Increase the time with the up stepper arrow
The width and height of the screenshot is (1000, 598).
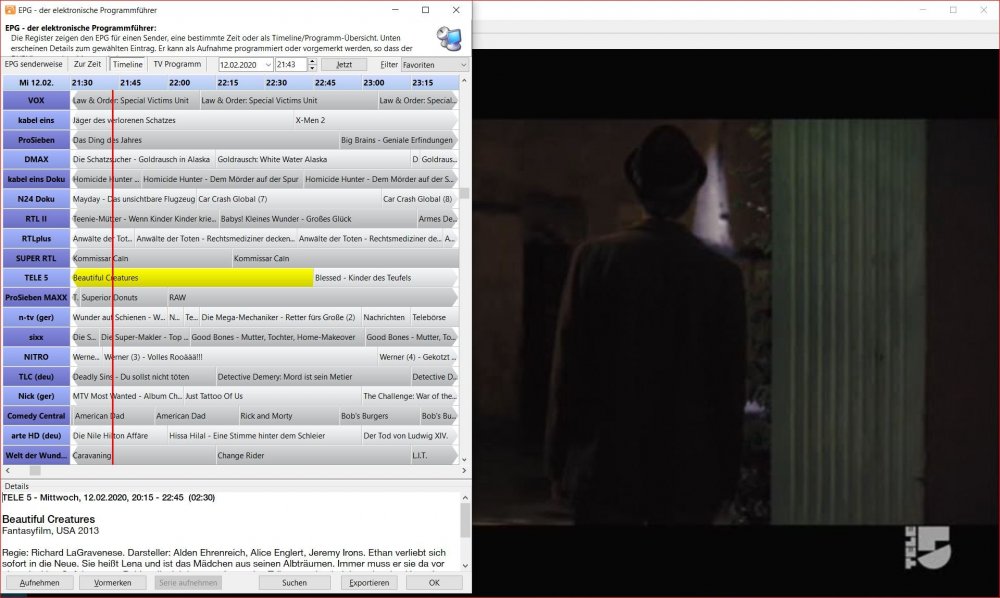click(x=312, y=62)
